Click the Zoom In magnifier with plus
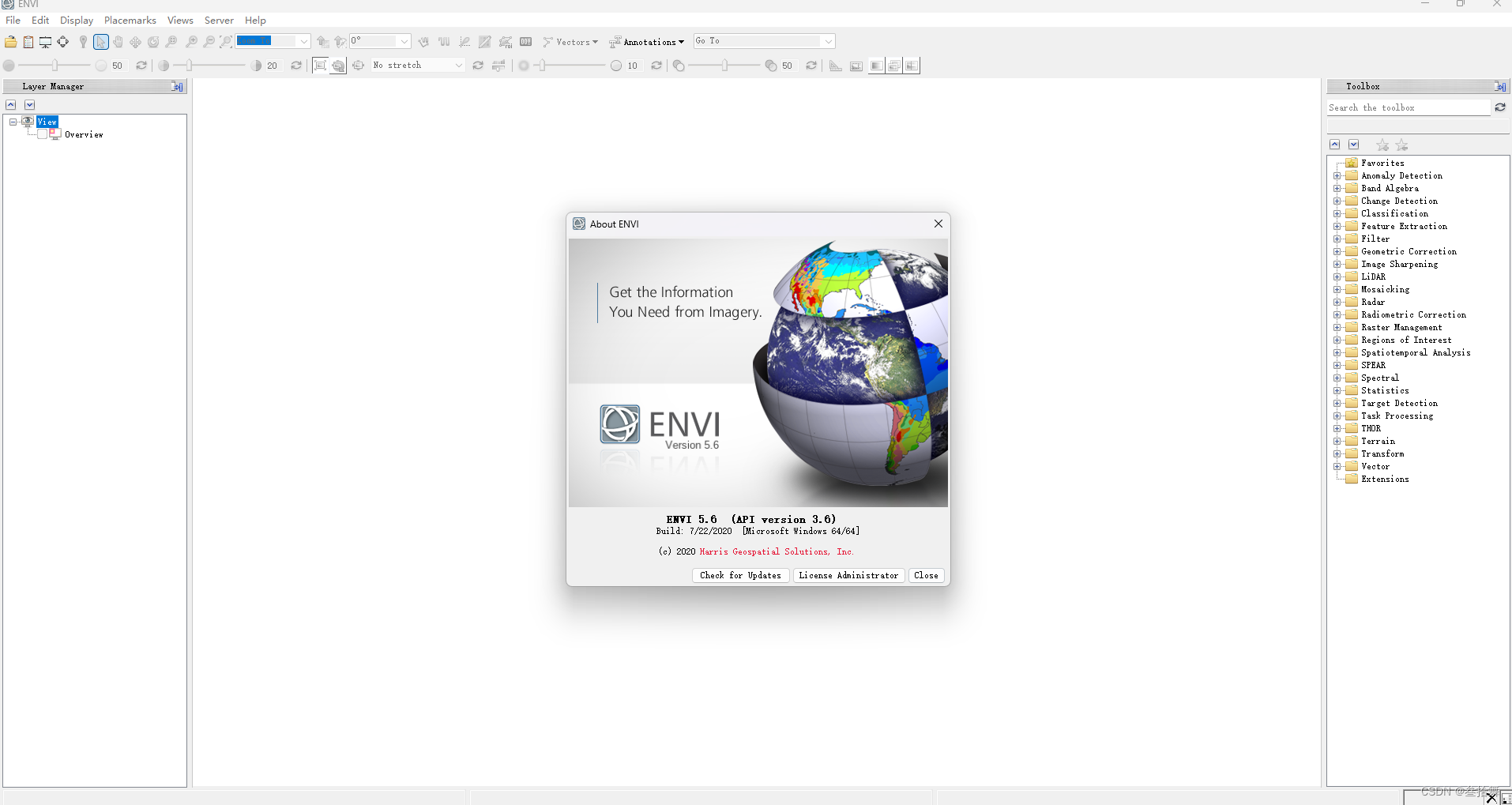This screenshot has width=1512, height=805. click(191, 42)
